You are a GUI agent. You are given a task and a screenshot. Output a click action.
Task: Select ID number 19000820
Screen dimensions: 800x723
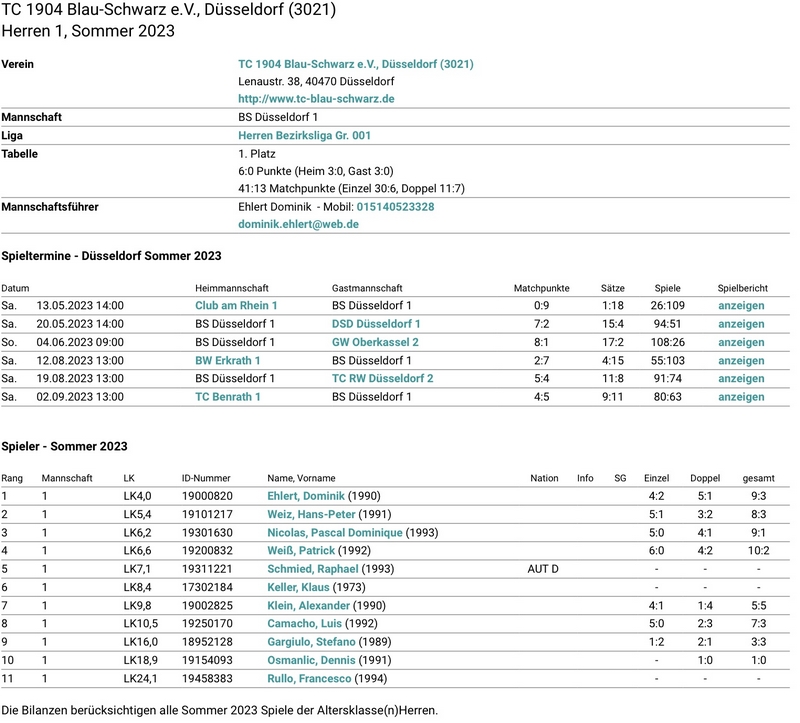207,496
